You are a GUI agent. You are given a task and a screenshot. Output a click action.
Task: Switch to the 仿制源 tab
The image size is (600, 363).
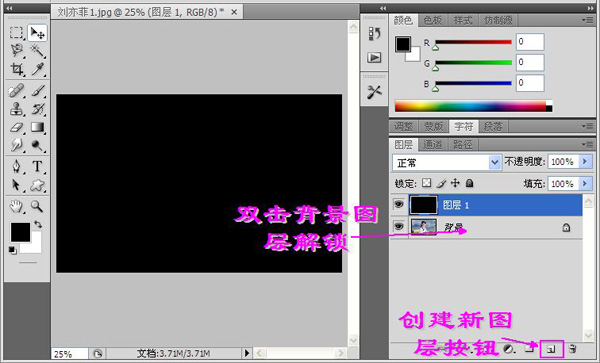click(x=498, y=20)
